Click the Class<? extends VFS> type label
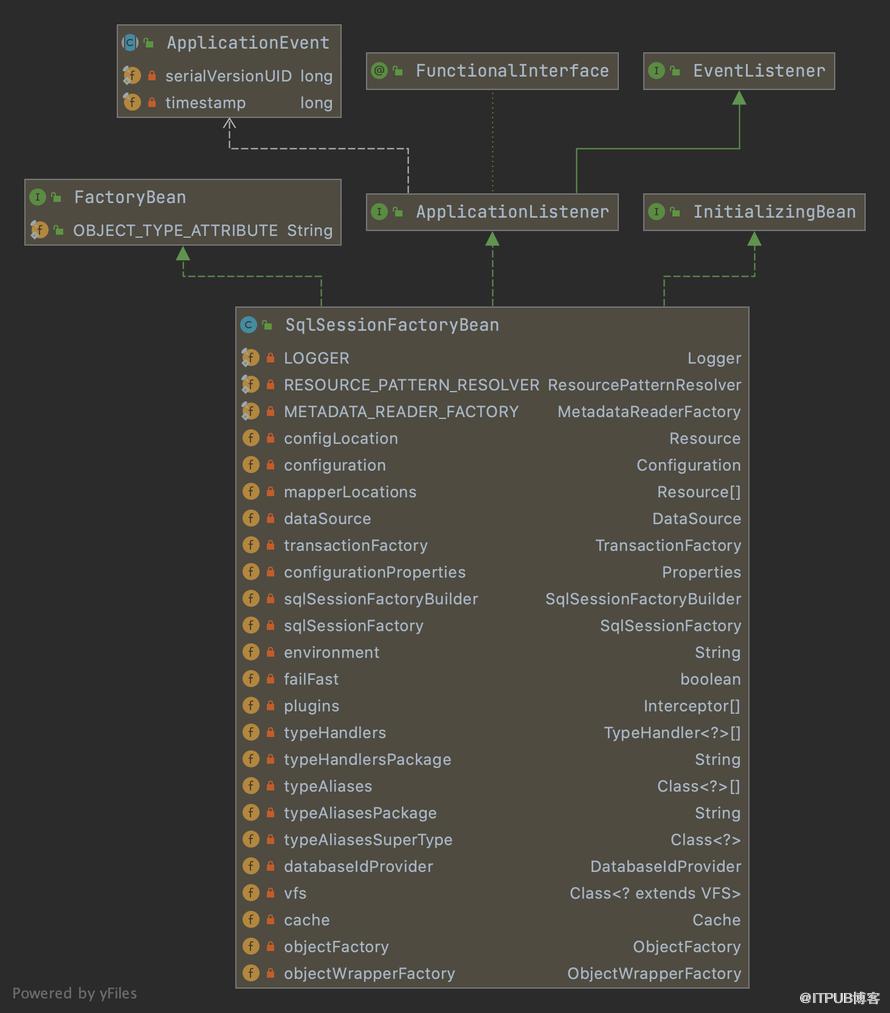Screen dimensions: 890x1013 (x=655, y=893)
